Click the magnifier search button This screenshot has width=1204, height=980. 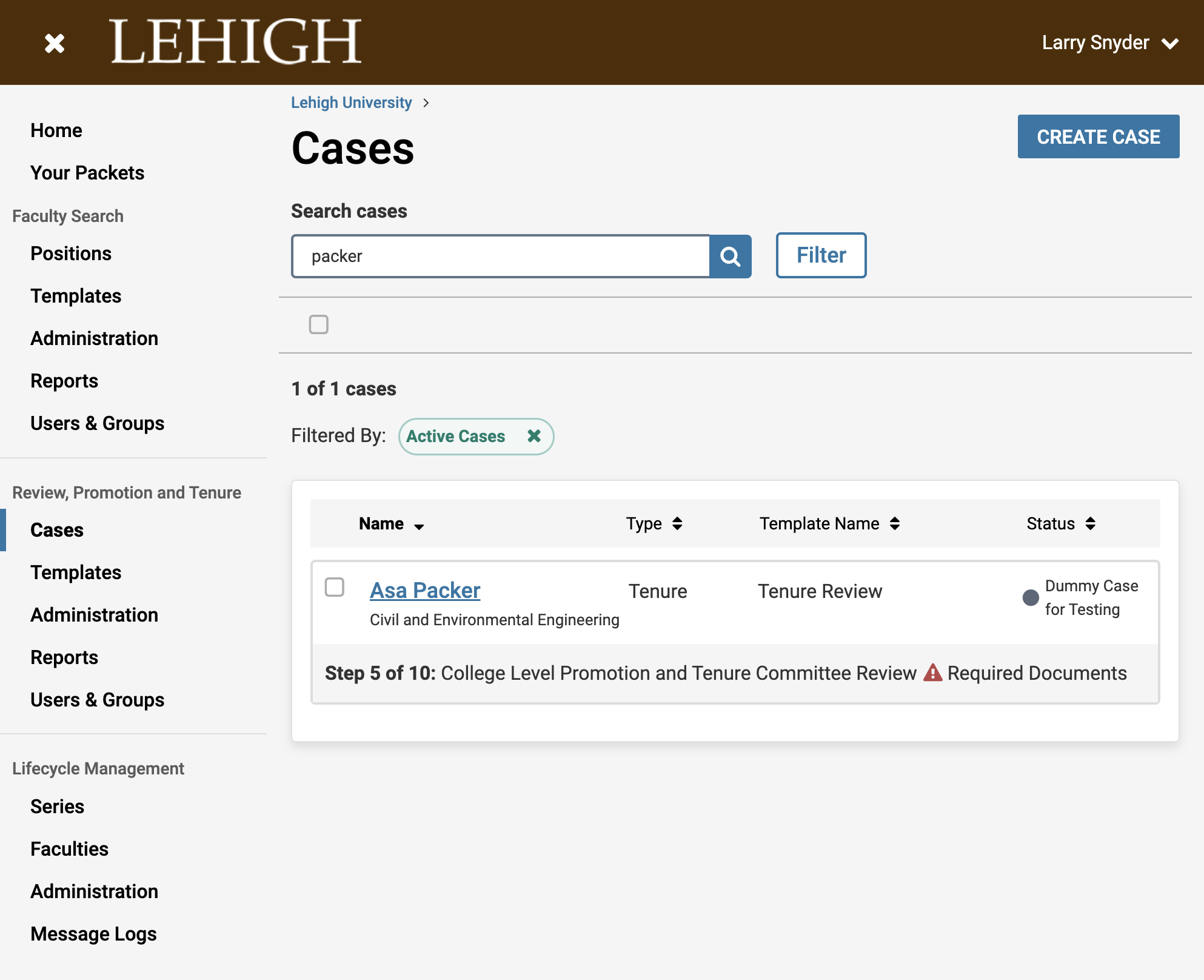click(731, 257)
